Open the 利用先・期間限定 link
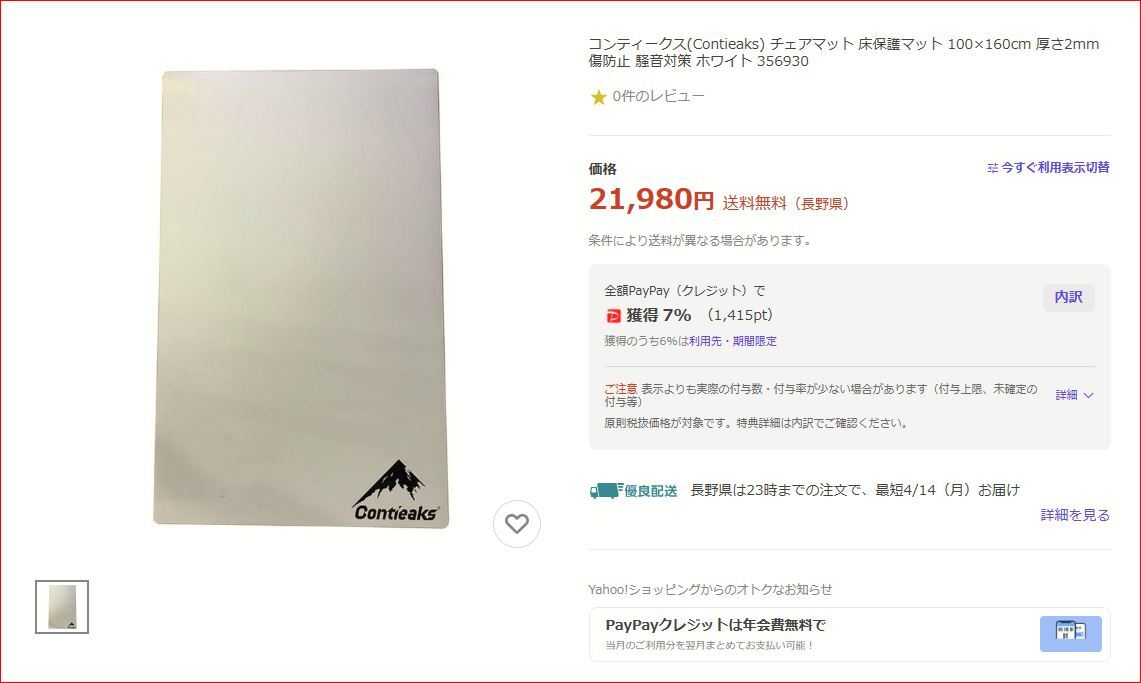This screenshot has height=683, width=1141. (x=733, y=341)
